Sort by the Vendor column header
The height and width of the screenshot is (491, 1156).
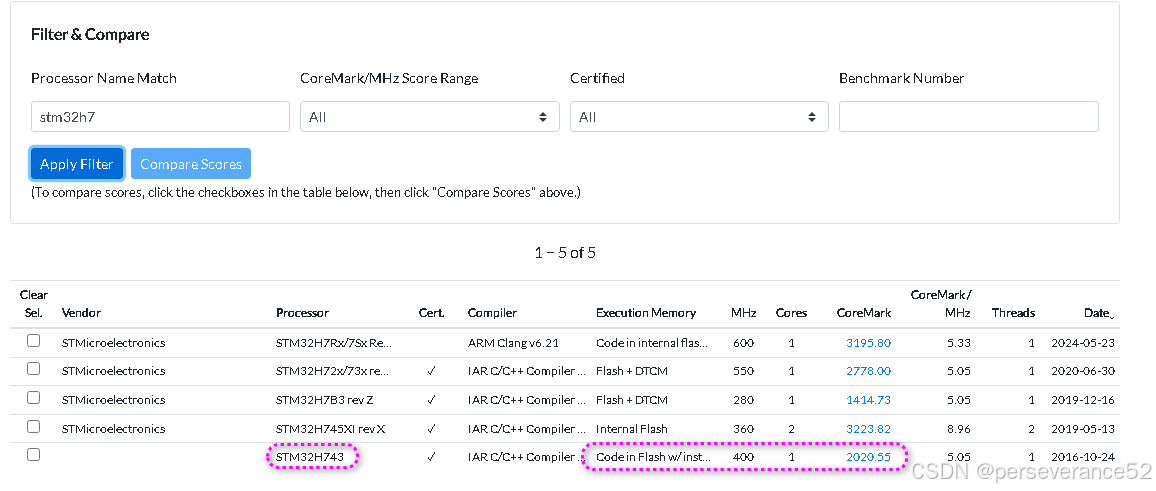pos(81,313)
